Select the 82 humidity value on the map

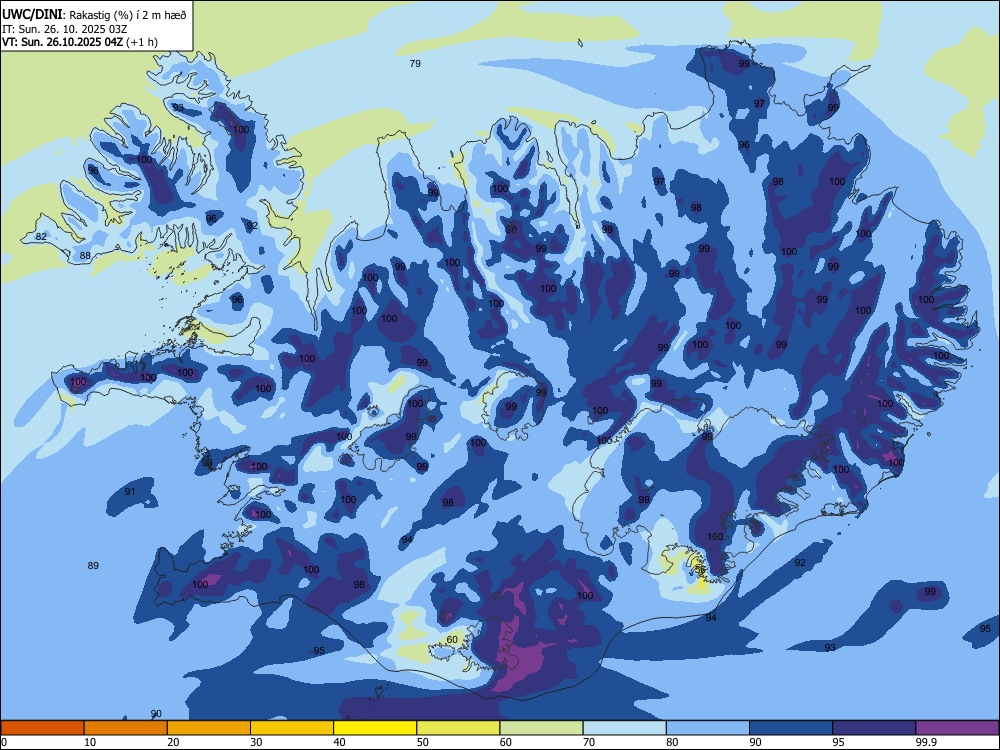coord(41,237)
